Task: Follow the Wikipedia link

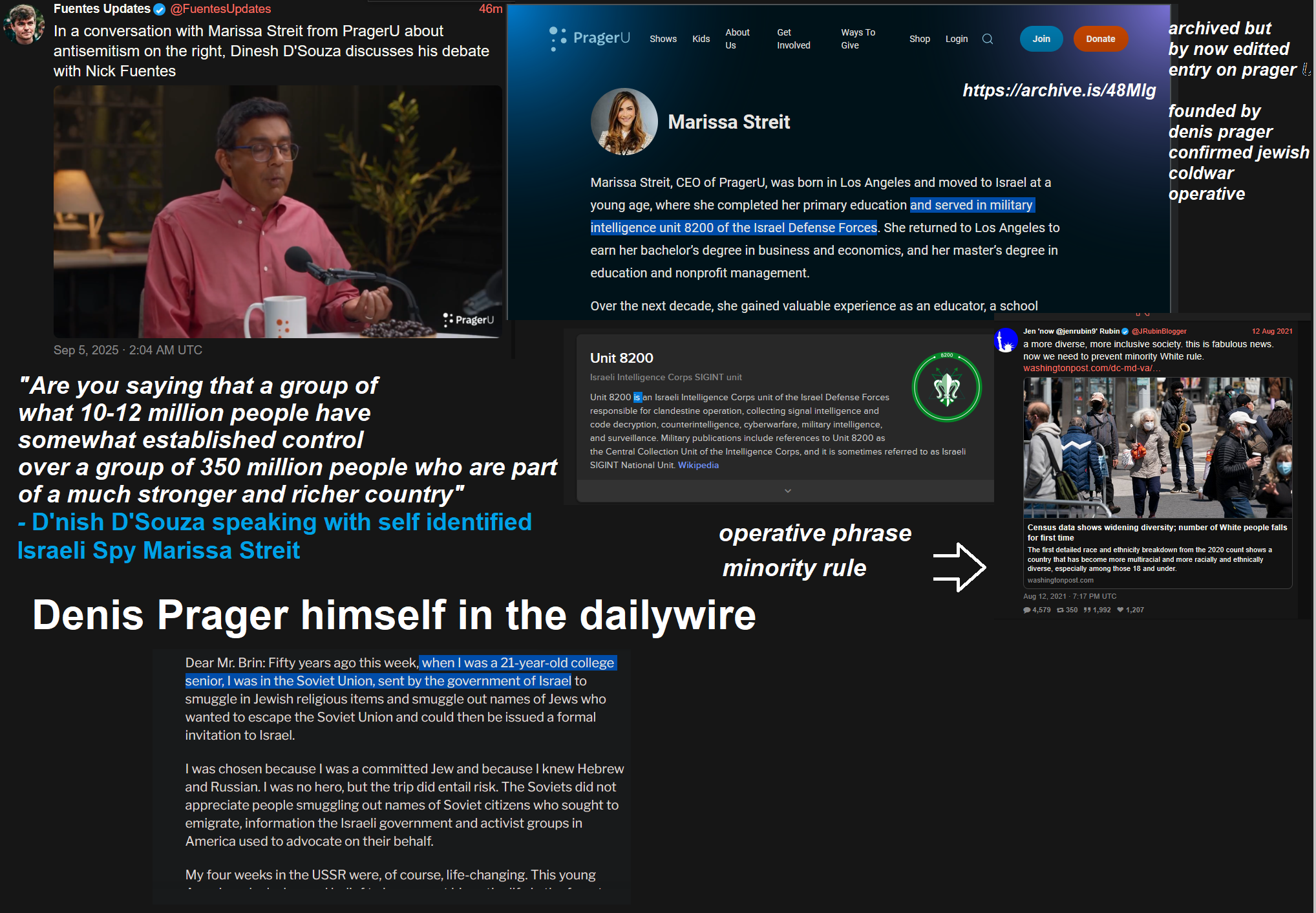Action: (697, 465)
